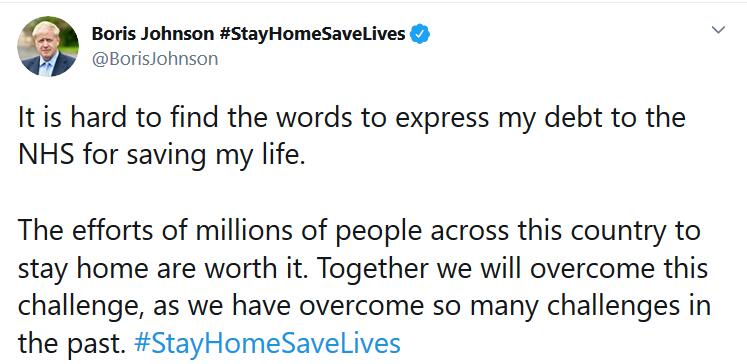Click the line starting "The efforts of millions"
Viewport: 747px width, 364px height.
coord(359,232)
